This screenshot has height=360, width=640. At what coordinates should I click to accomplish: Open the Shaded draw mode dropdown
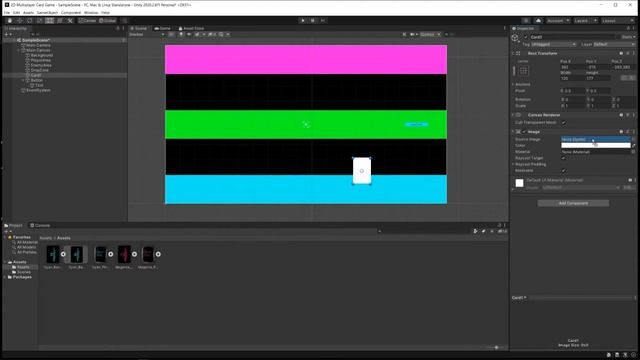tap(147, 34)
